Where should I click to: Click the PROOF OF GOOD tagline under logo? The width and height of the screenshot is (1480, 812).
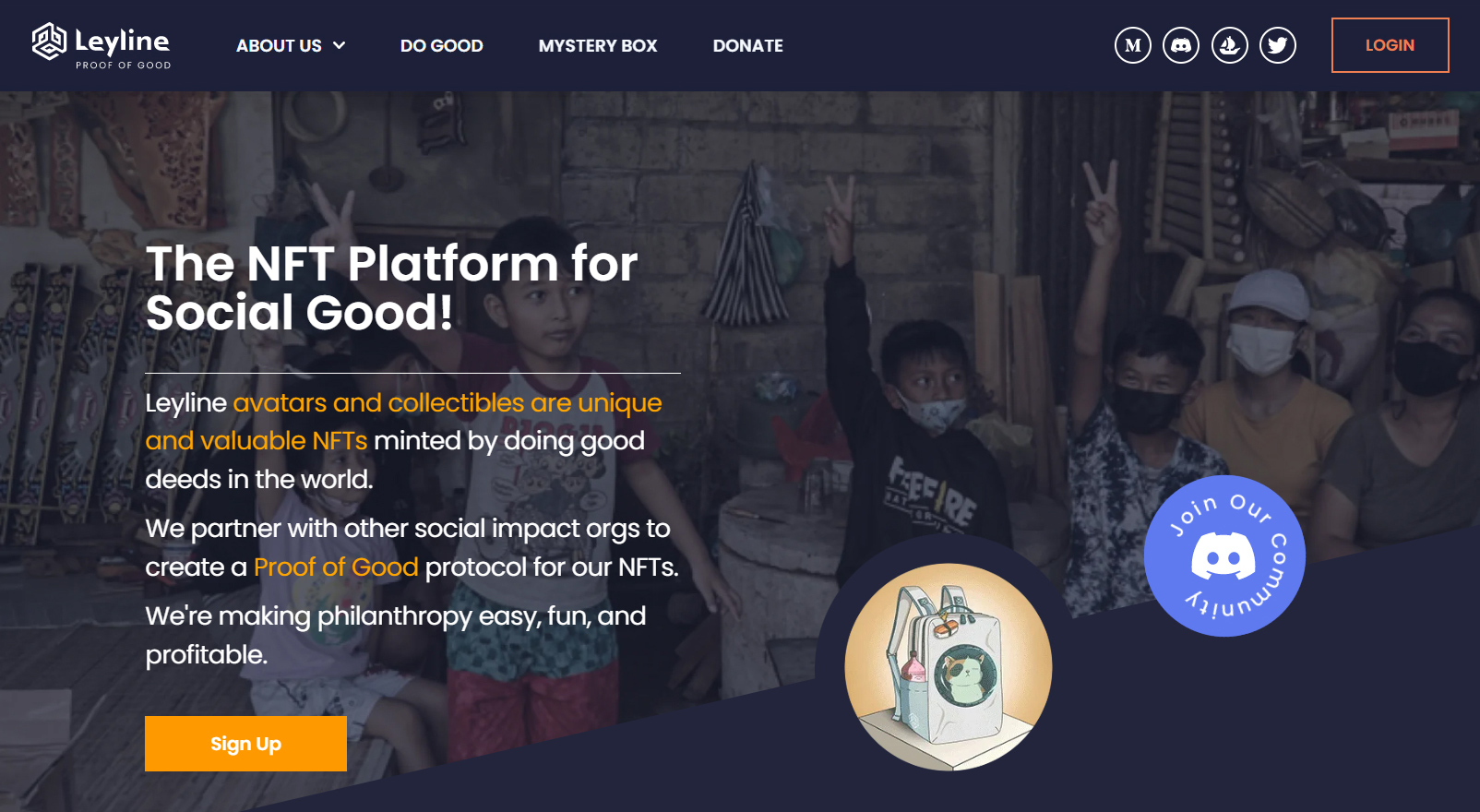click(123, 66)
